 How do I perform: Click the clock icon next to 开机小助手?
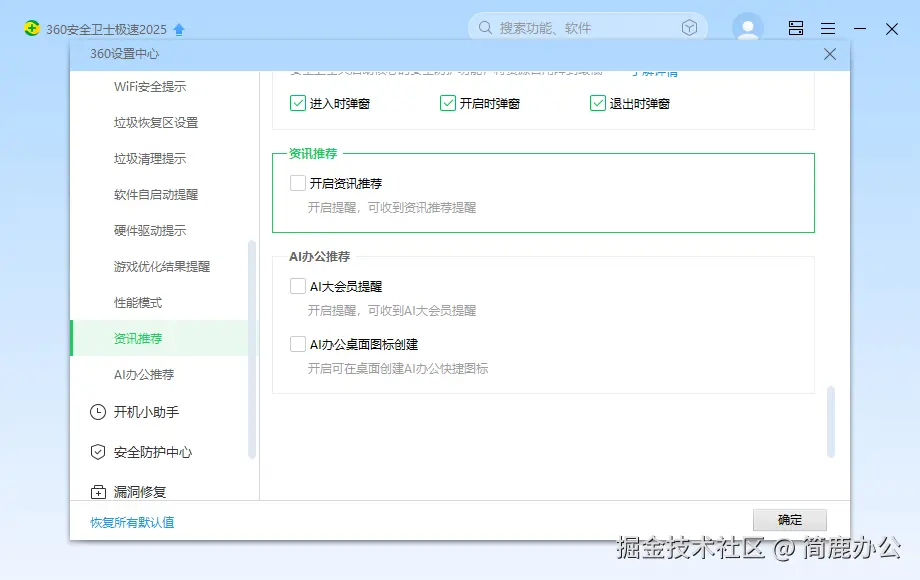click(98, 412)
